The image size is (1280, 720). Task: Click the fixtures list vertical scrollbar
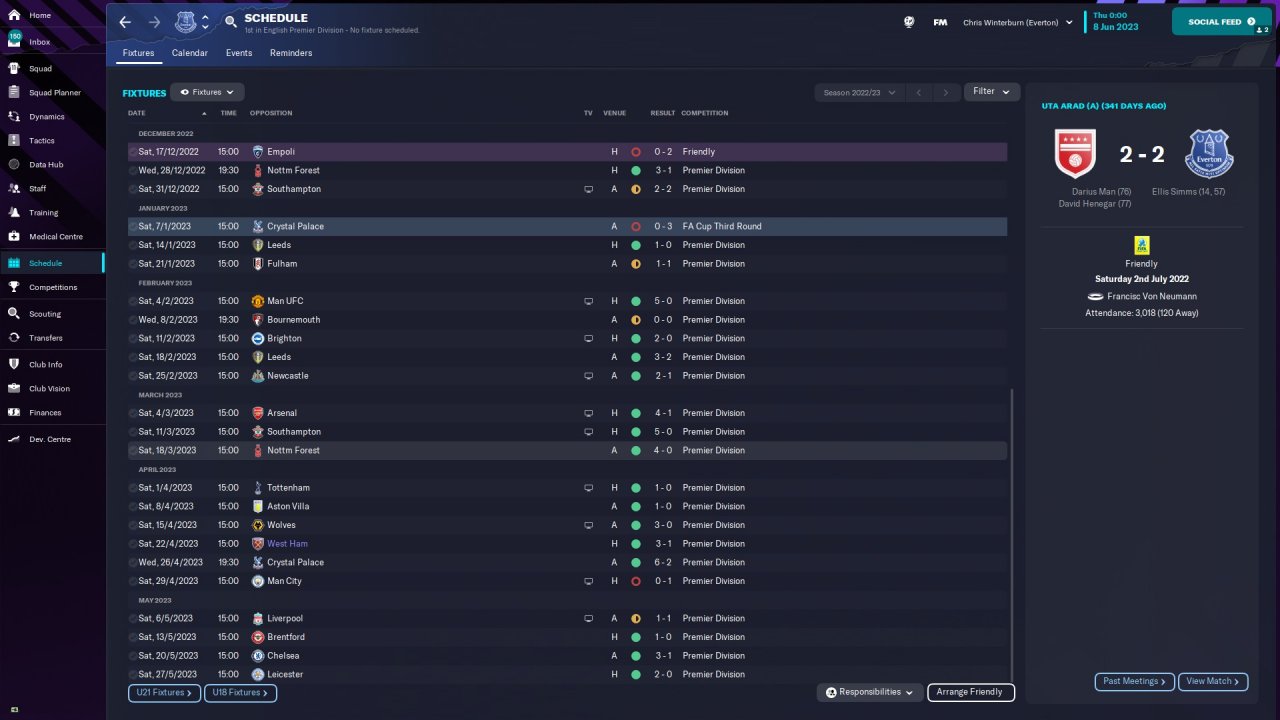(1012, 535)
